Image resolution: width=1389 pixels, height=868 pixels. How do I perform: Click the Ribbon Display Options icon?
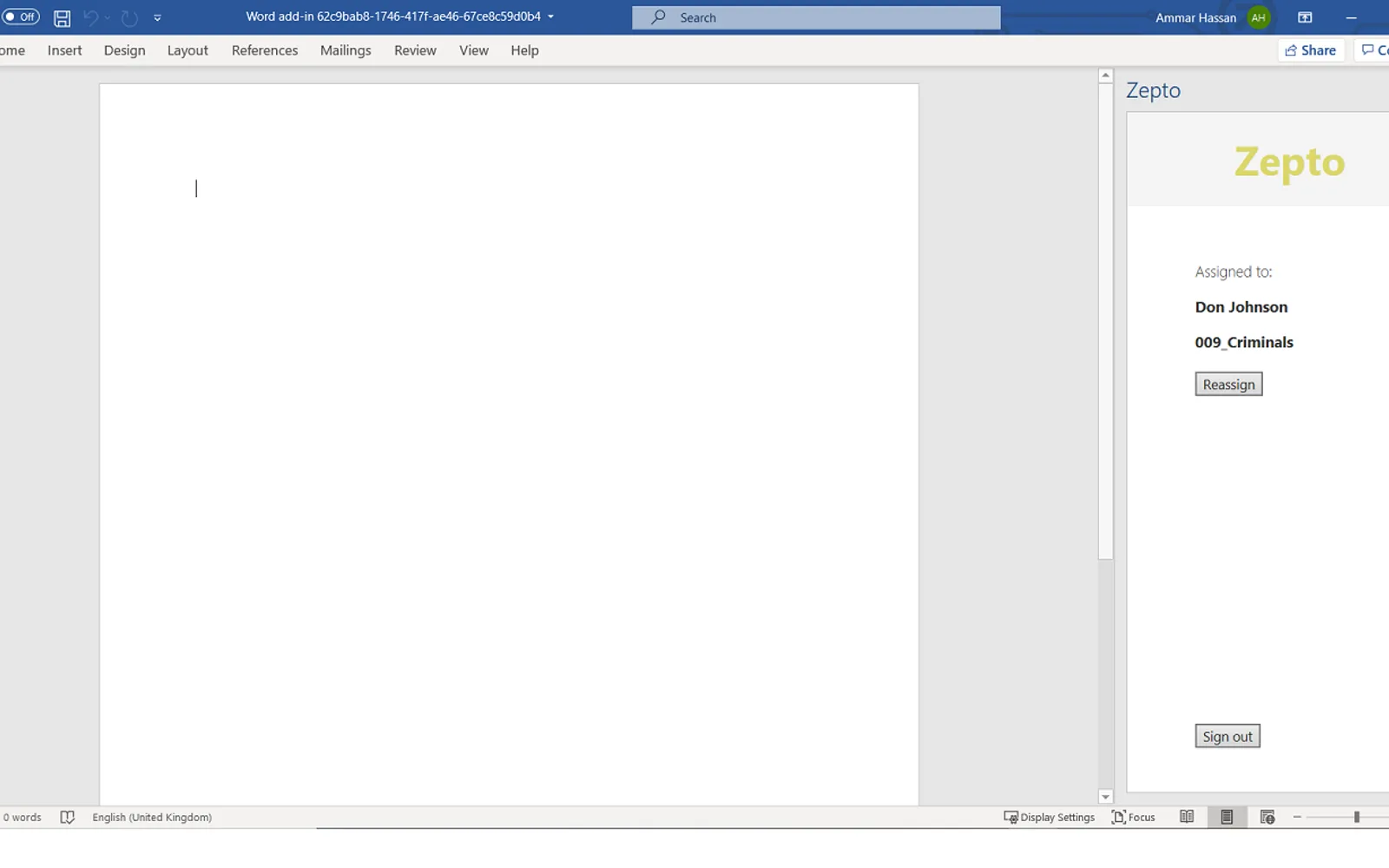(1305, 17)
